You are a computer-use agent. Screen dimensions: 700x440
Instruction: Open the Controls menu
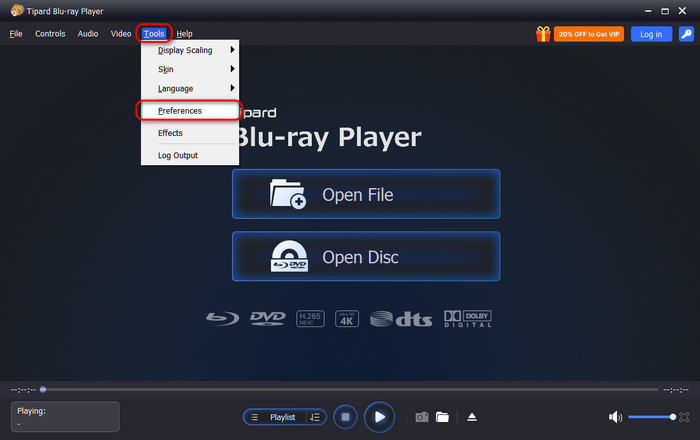coord(50,34)
